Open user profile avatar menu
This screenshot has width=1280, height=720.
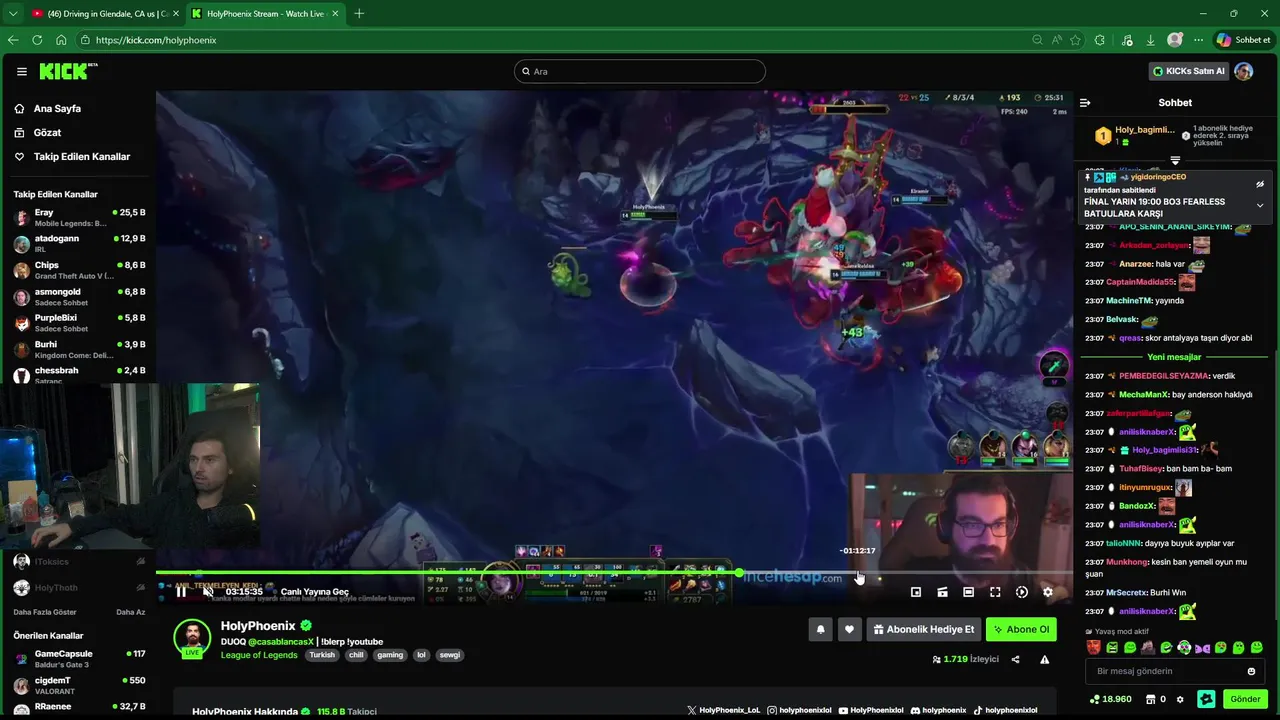[x=1244, y=71]
